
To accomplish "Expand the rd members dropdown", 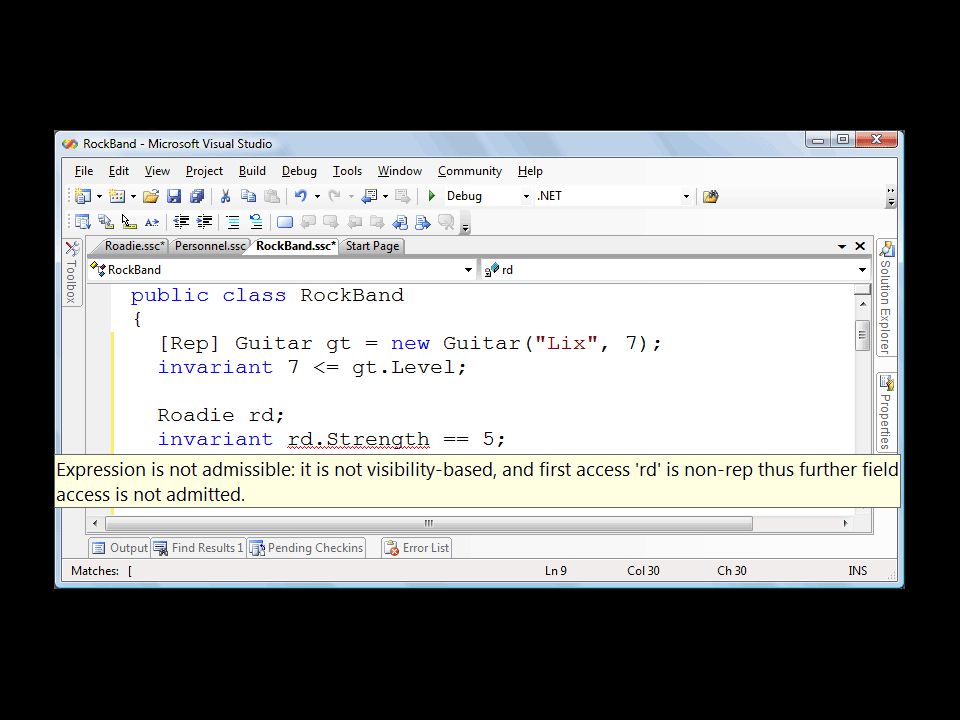I will pos(862,270).
